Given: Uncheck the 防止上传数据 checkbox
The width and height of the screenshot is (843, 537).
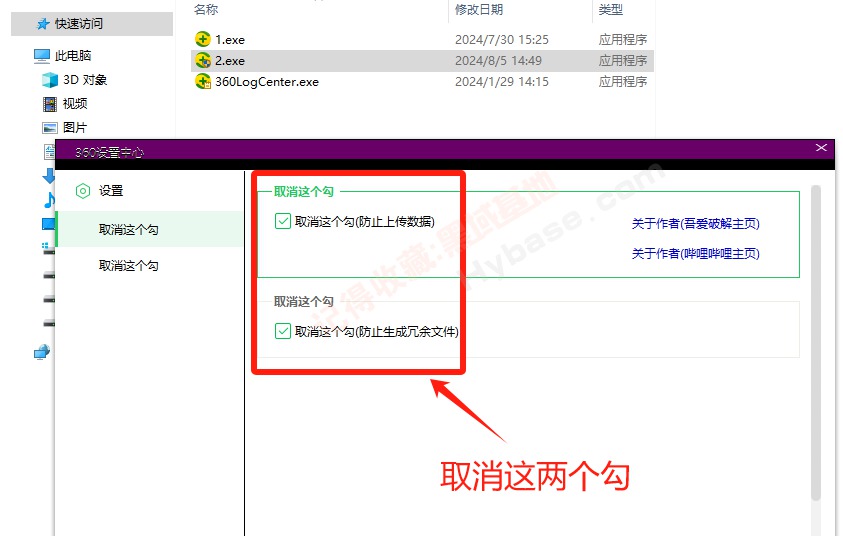Looking at the screenshot, I should [x=283, y=221].
